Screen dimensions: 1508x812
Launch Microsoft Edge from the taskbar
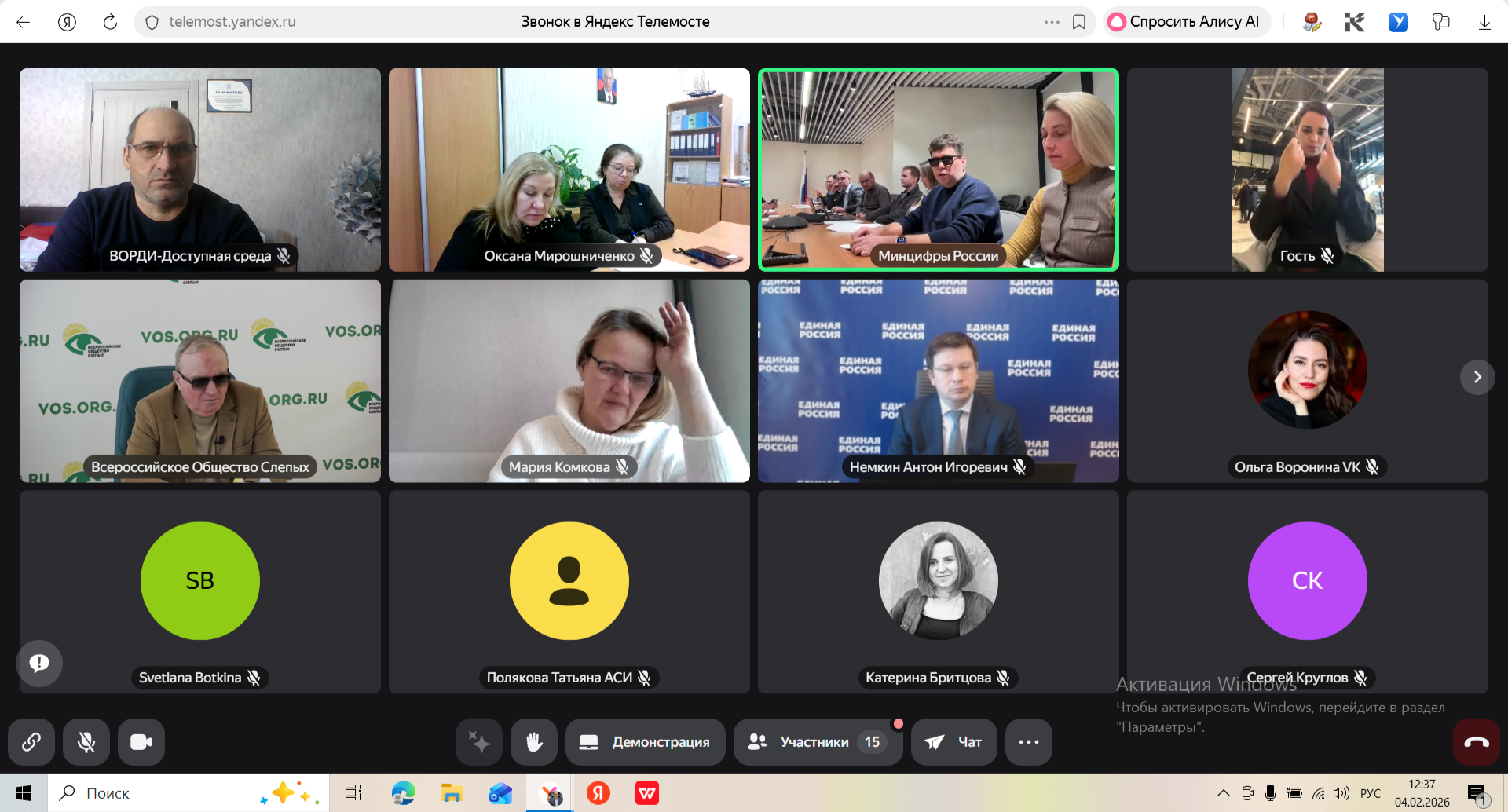pos(403,793)
